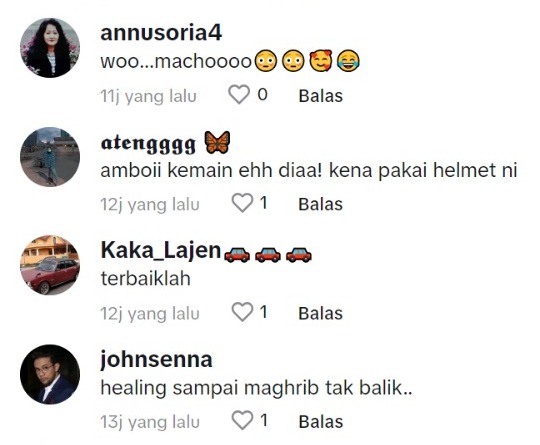Like johnsenna's healing comment with heart icon
Image resolution: width=540 pixels, height=445 pixels.
[242, 420]
